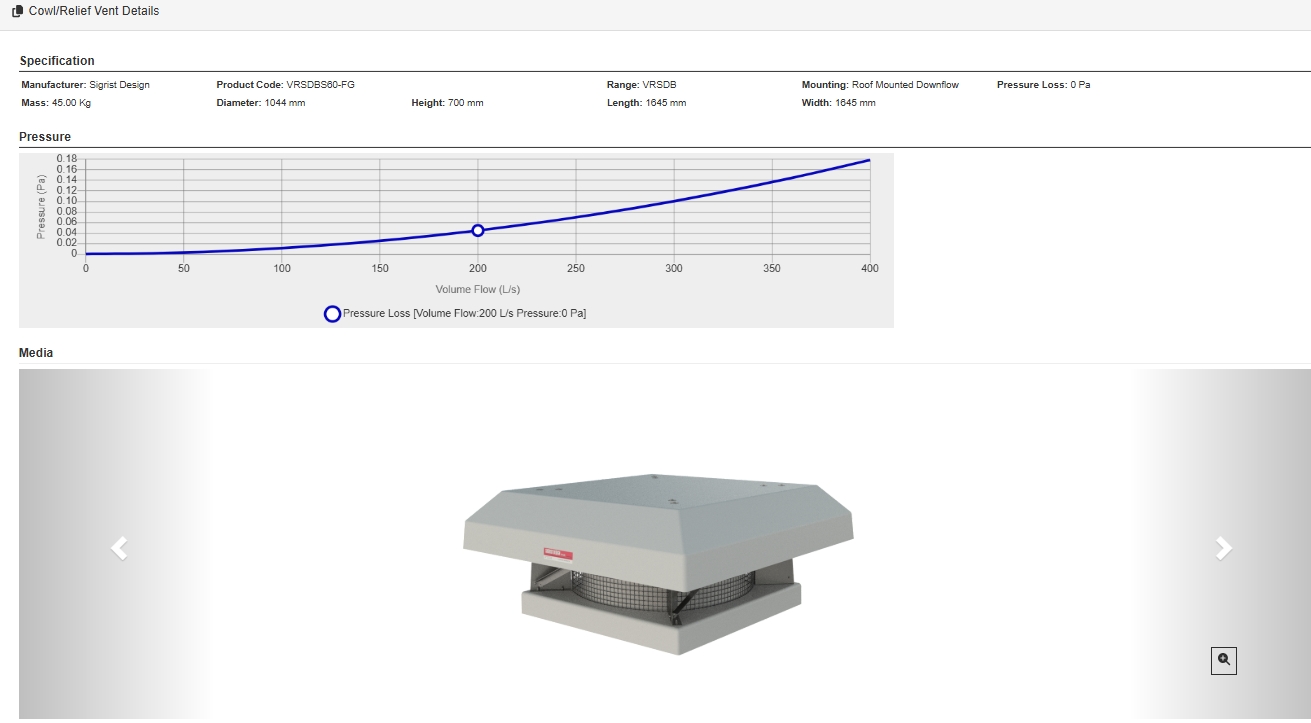1311x723 pixels.
Task: Click the Media section heading
Action: click(x=36, y=353)
